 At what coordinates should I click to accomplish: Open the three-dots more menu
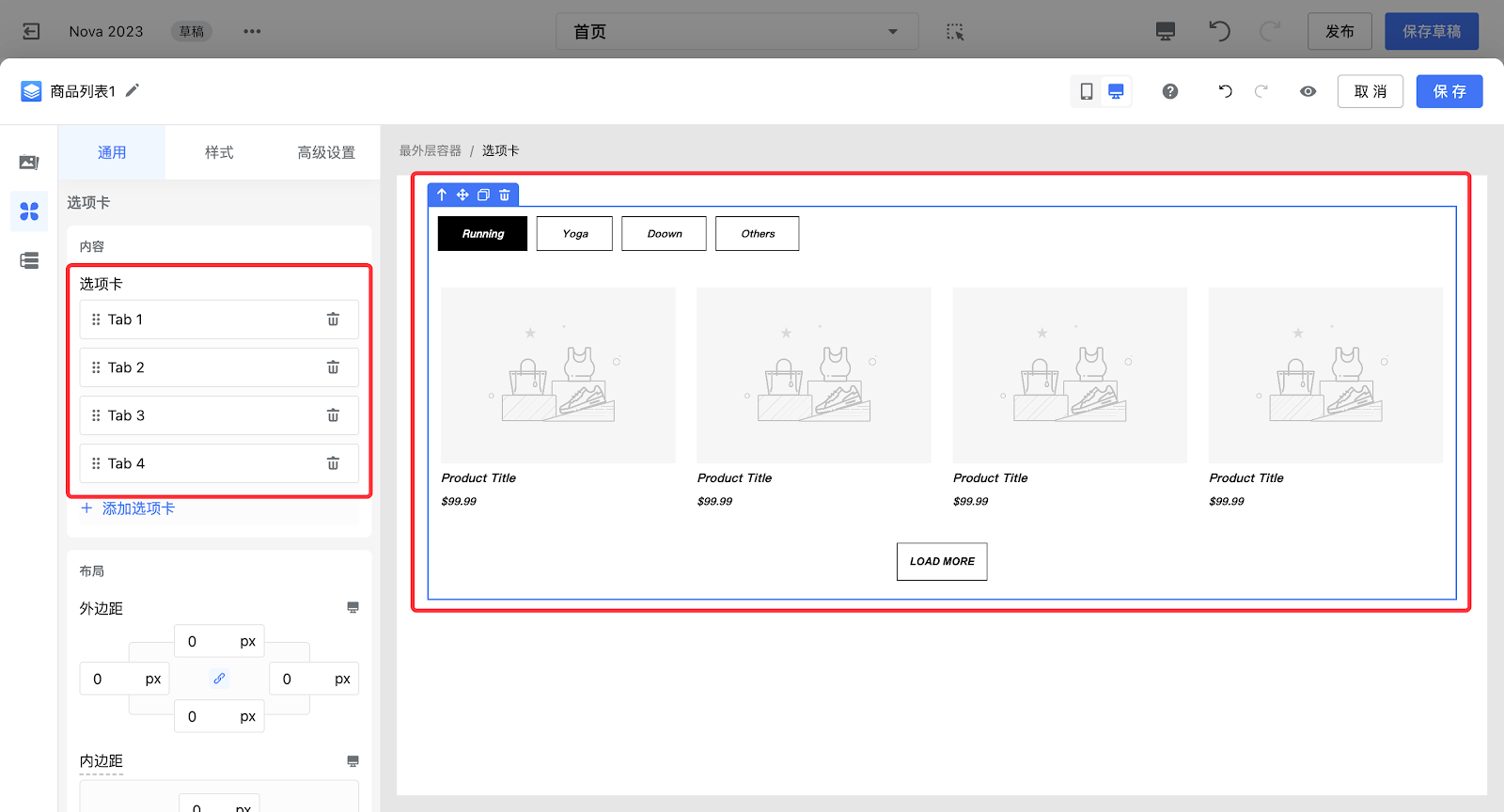coord(252,32)
